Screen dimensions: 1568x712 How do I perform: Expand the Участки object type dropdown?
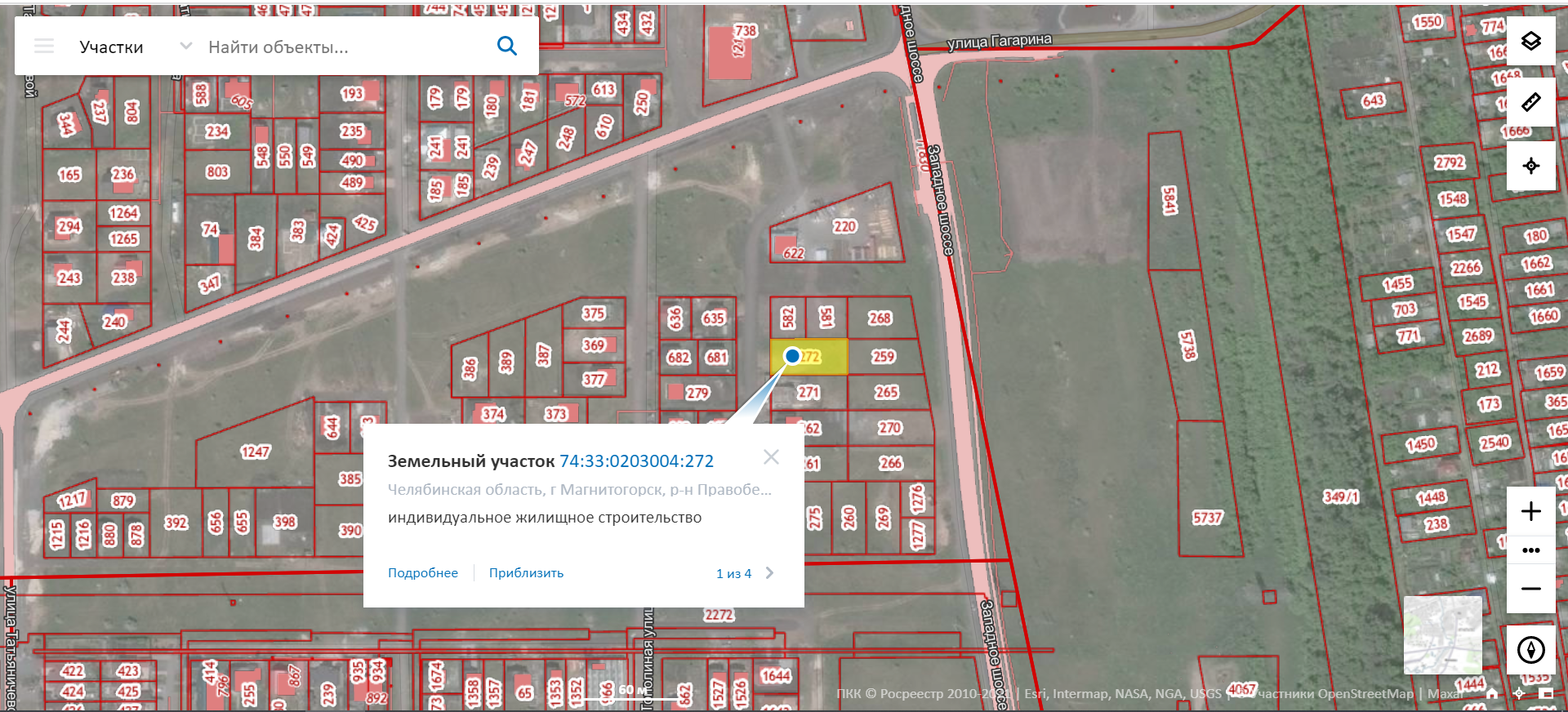pyautogui.click(x=186, y=47)
